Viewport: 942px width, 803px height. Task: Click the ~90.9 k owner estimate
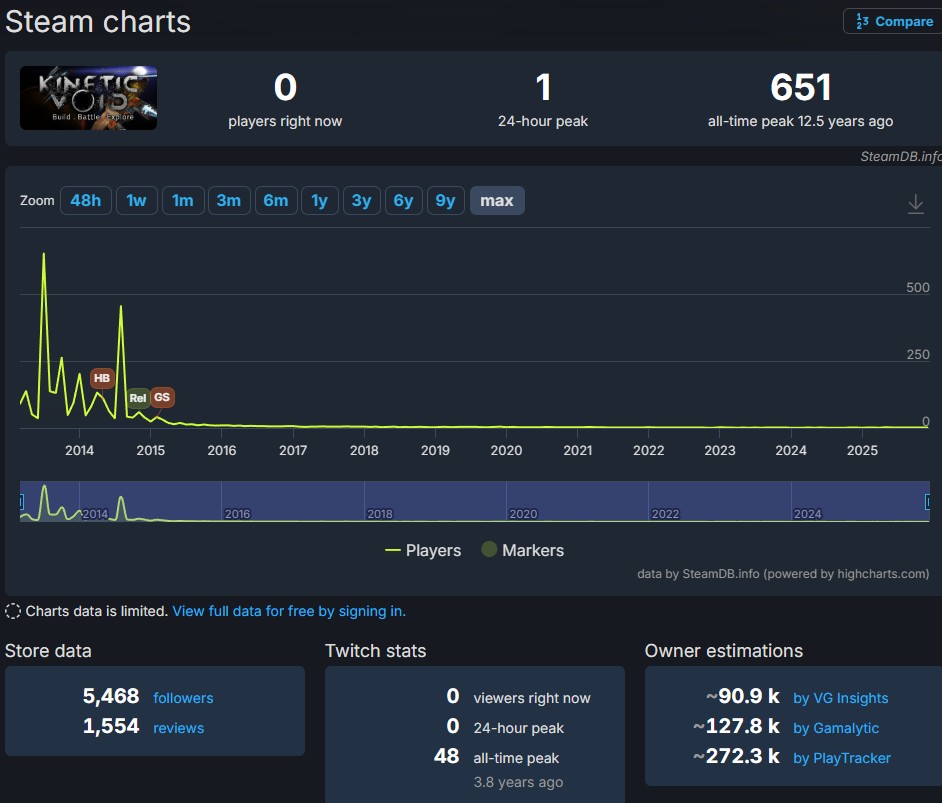[x=743, y=696]
